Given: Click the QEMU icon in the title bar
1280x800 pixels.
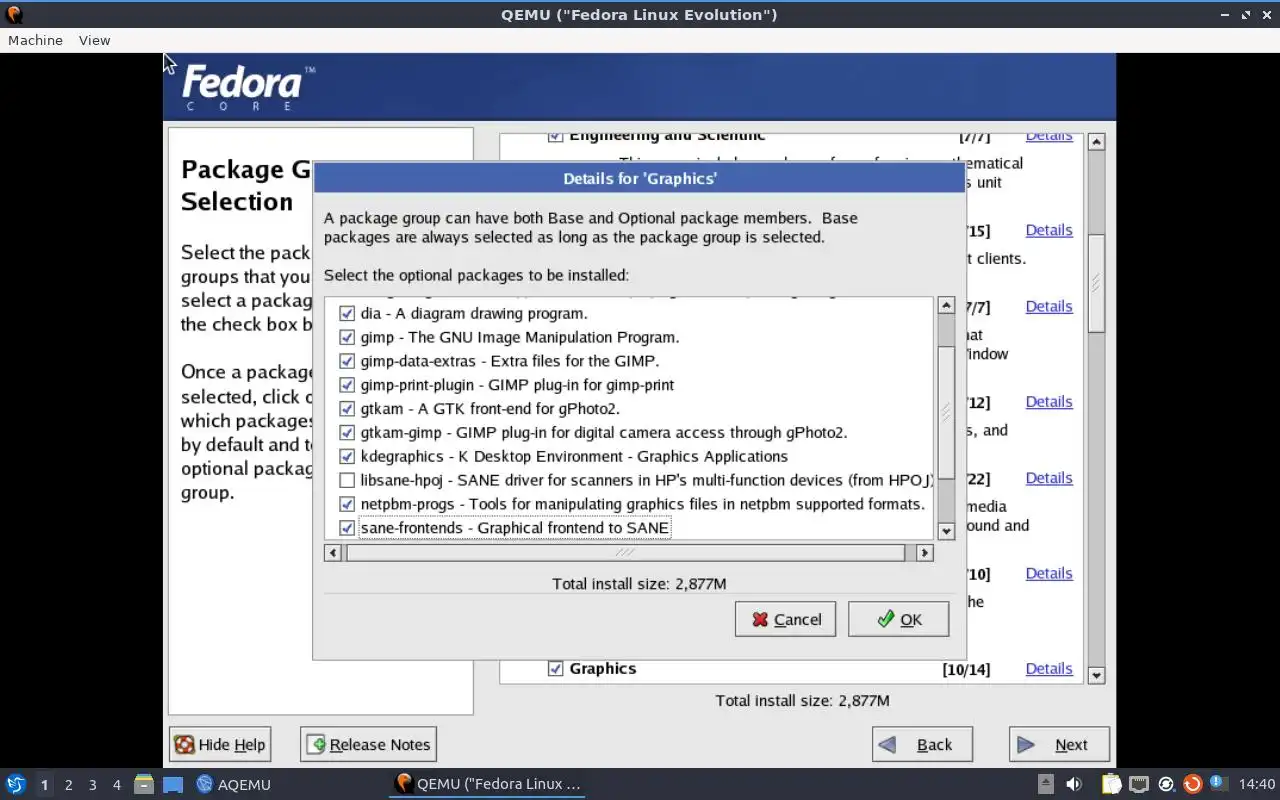Looking at the screenshot, I should click(14, 14).
